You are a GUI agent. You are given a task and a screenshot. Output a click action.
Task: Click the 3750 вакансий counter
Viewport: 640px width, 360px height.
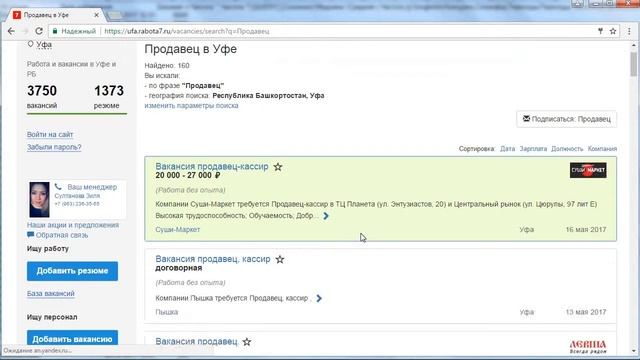pos(42,97)
